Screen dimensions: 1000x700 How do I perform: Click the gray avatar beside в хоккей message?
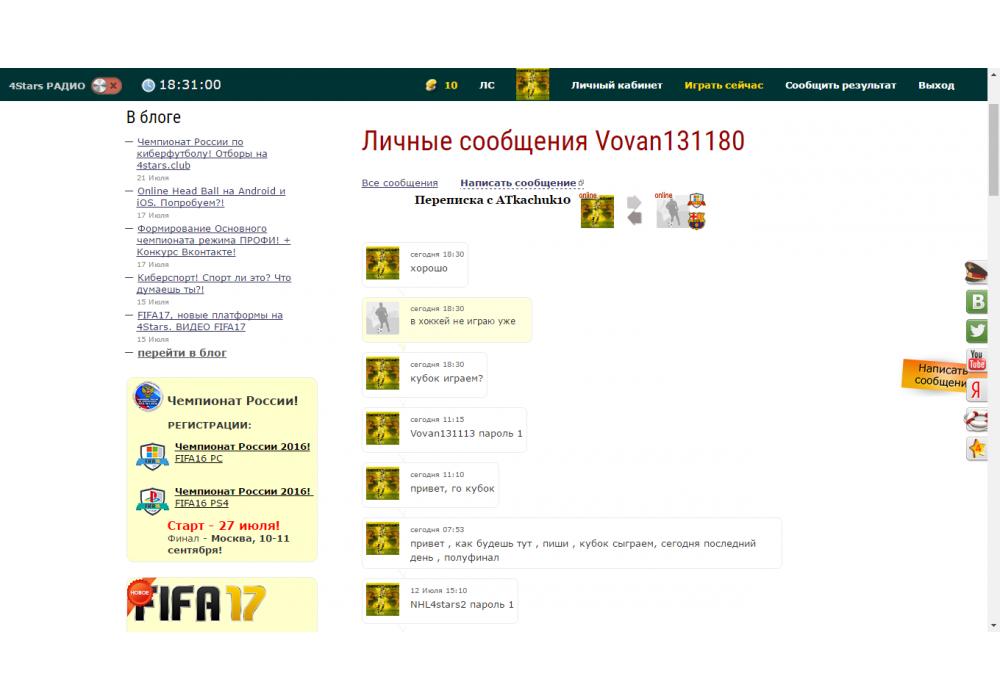[x=383, y=318]
